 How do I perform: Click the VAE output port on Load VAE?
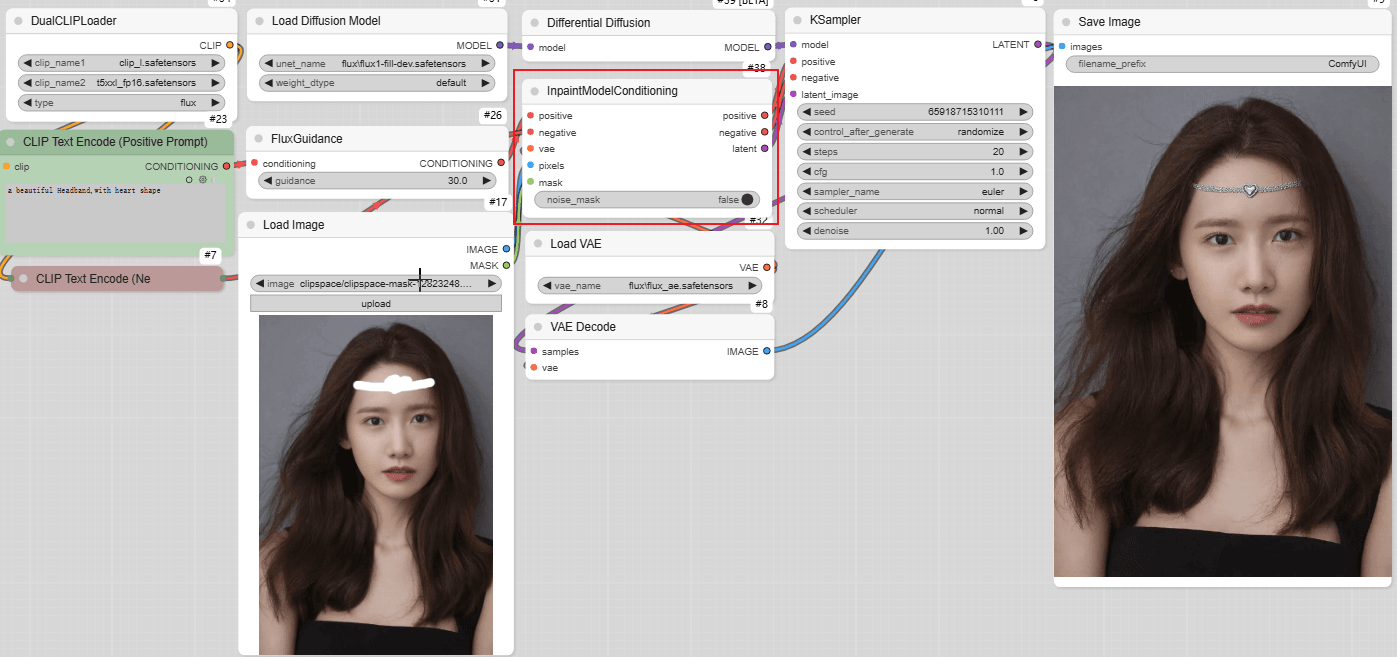[x=767, y=268]
